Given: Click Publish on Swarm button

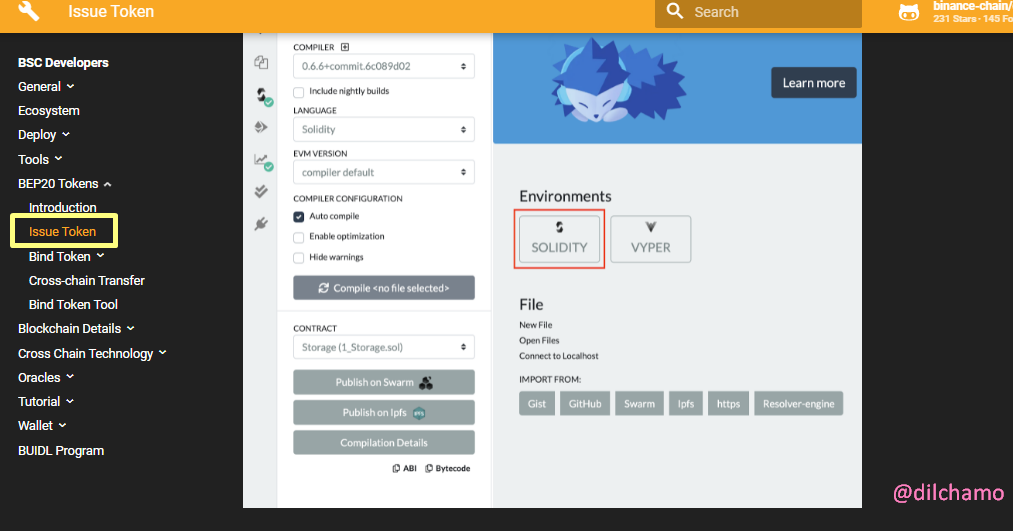Looking at the screenshot, I should point(384,382).
